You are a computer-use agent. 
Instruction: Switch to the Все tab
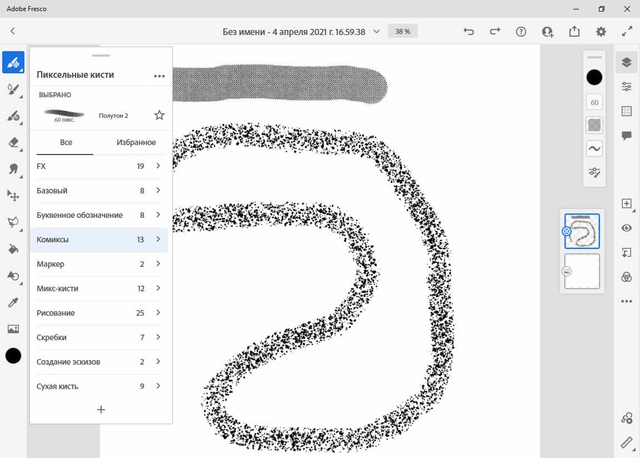tap(66, 142)
